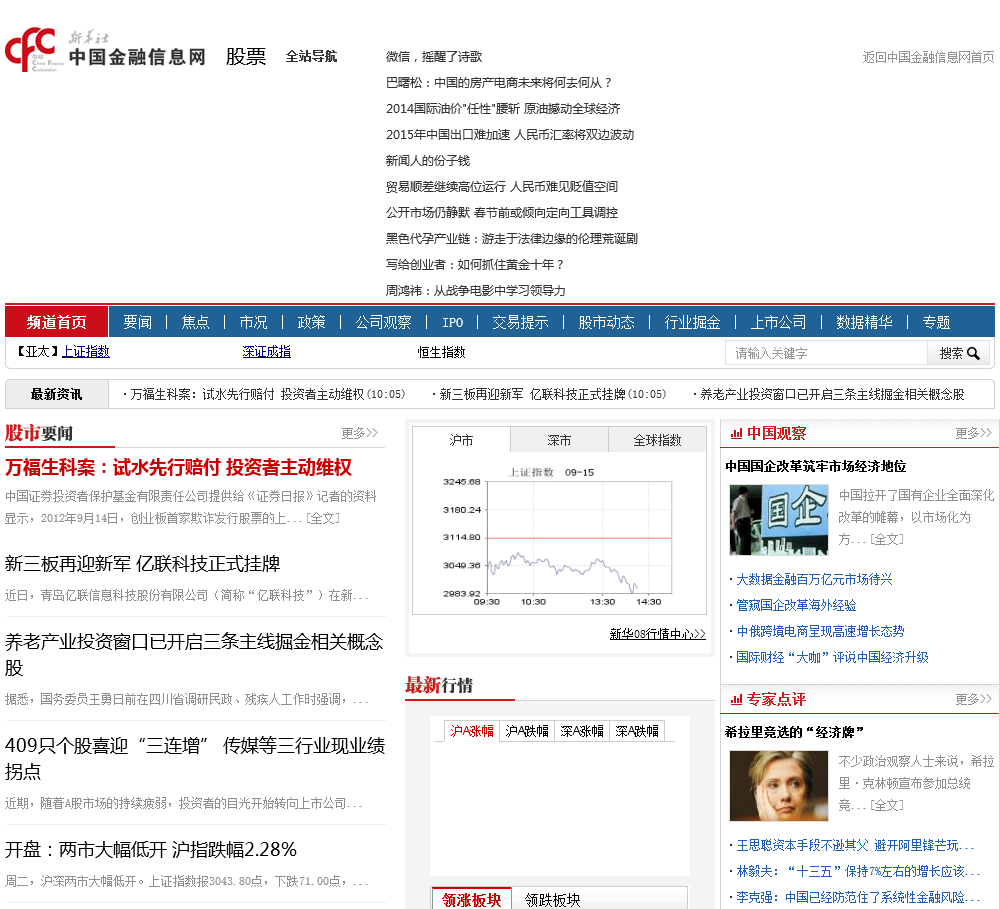Image resolution: width=1000 pixels, height=909 pixels.
Task: Select the 深A跌幅 tab
Action: [636, 731]
